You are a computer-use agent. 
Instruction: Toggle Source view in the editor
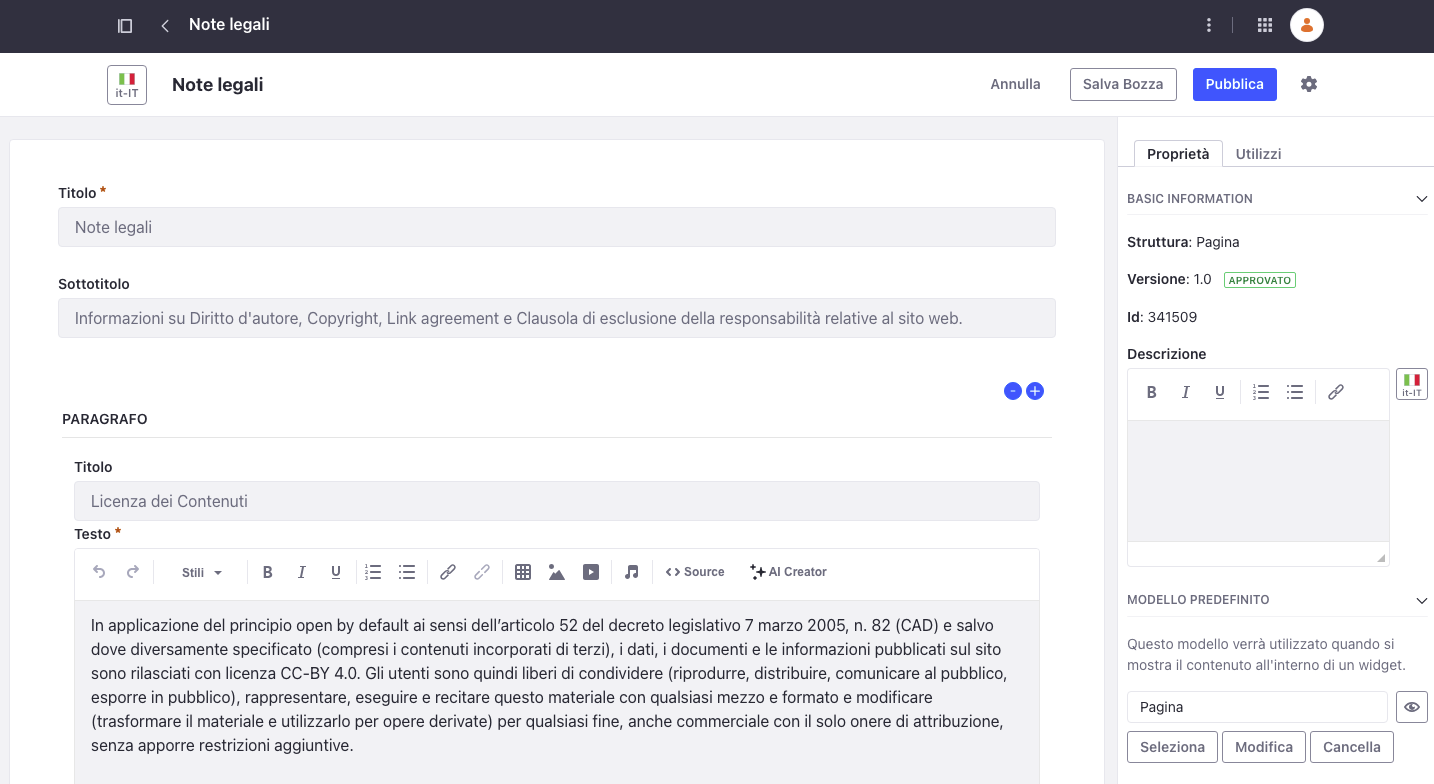(x=694, y=572)
